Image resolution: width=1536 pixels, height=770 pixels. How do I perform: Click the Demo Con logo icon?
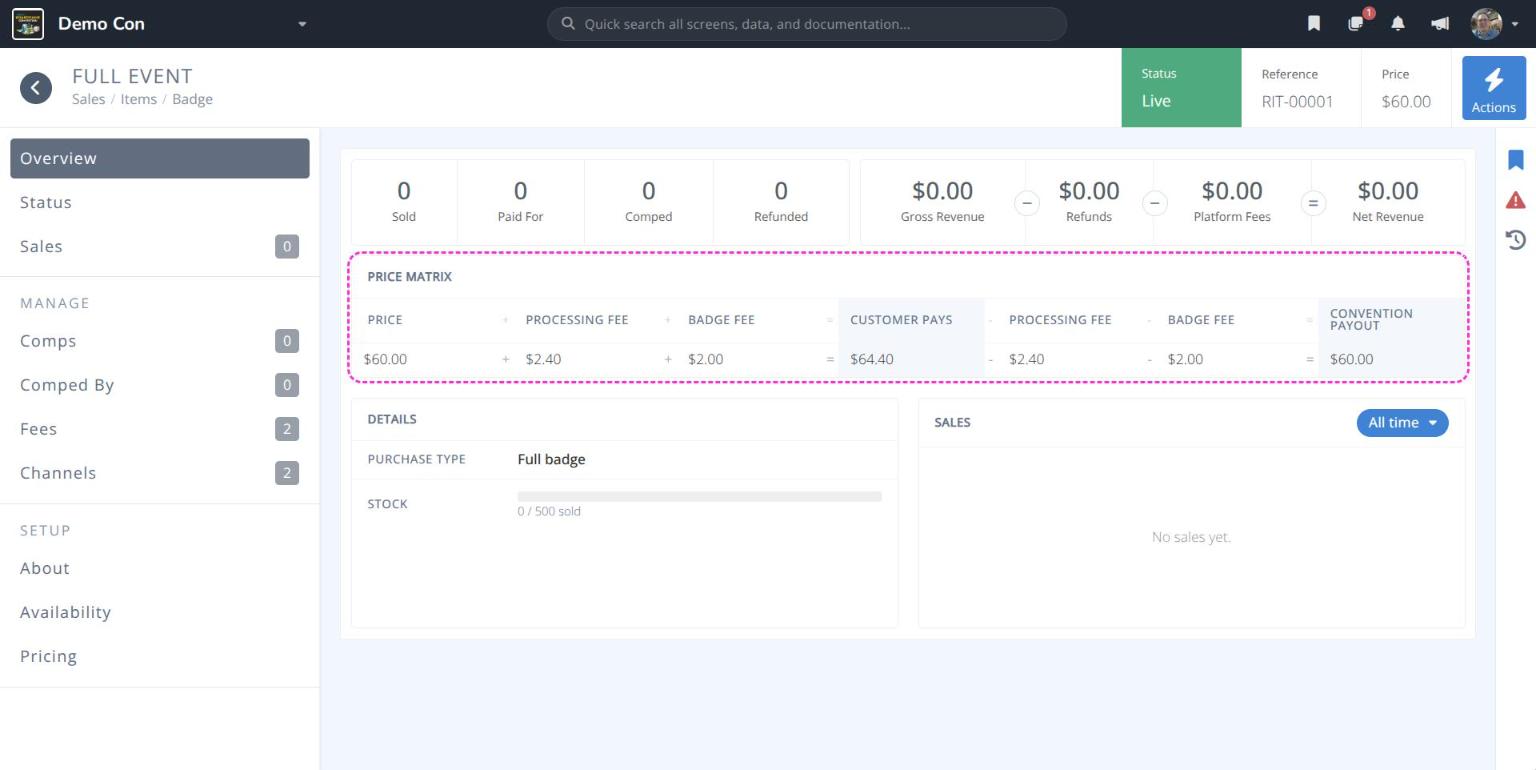pyautogui.click(x=27, y=24)
